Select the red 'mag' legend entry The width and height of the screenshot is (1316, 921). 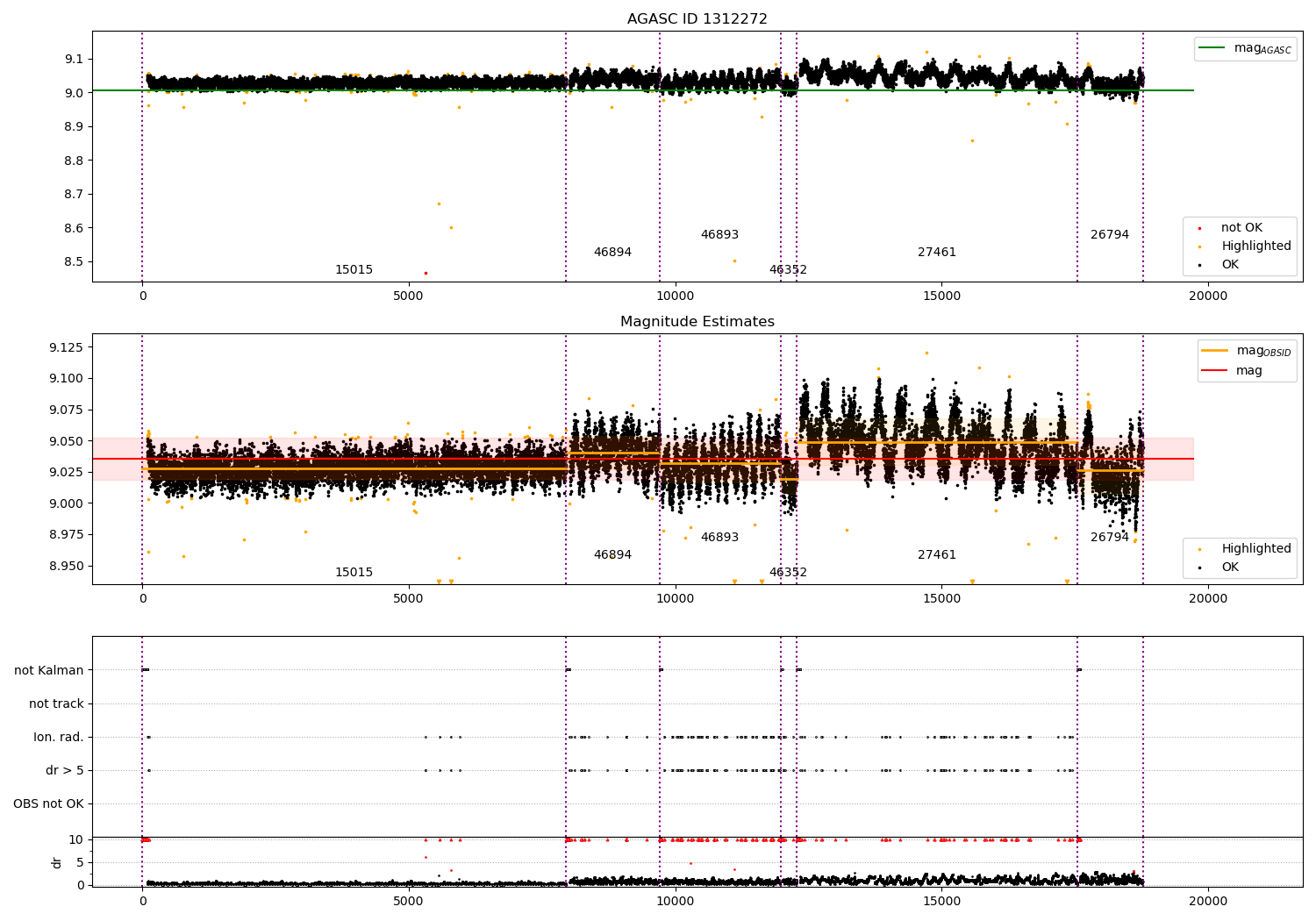[1232, 371]
